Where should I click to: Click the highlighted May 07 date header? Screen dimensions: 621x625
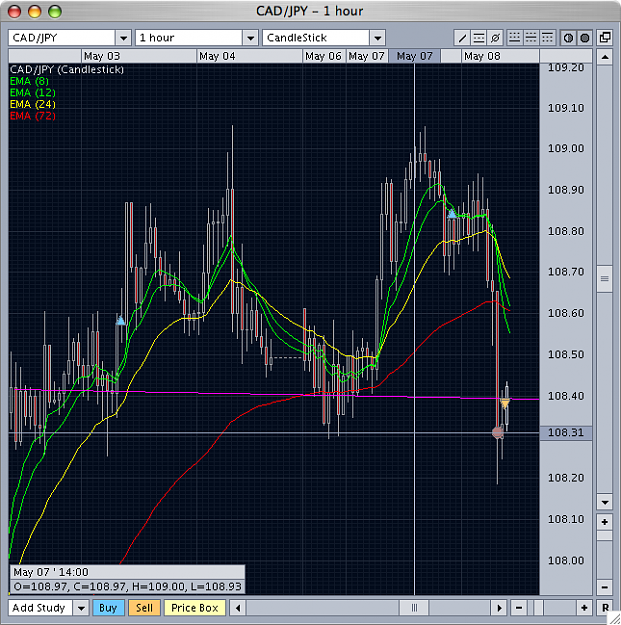click(x=415, y=56)
